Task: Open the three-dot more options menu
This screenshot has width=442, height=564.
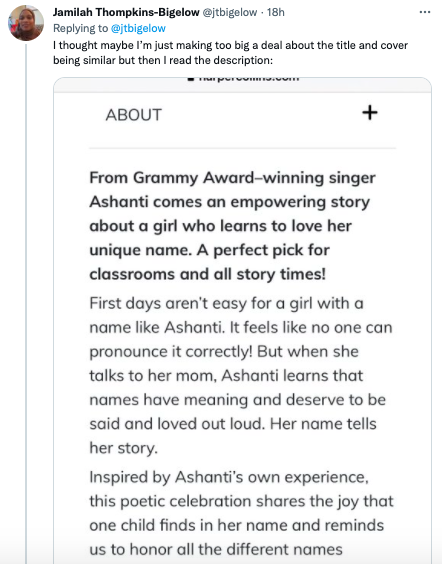Action: click(x=425, y=12)
